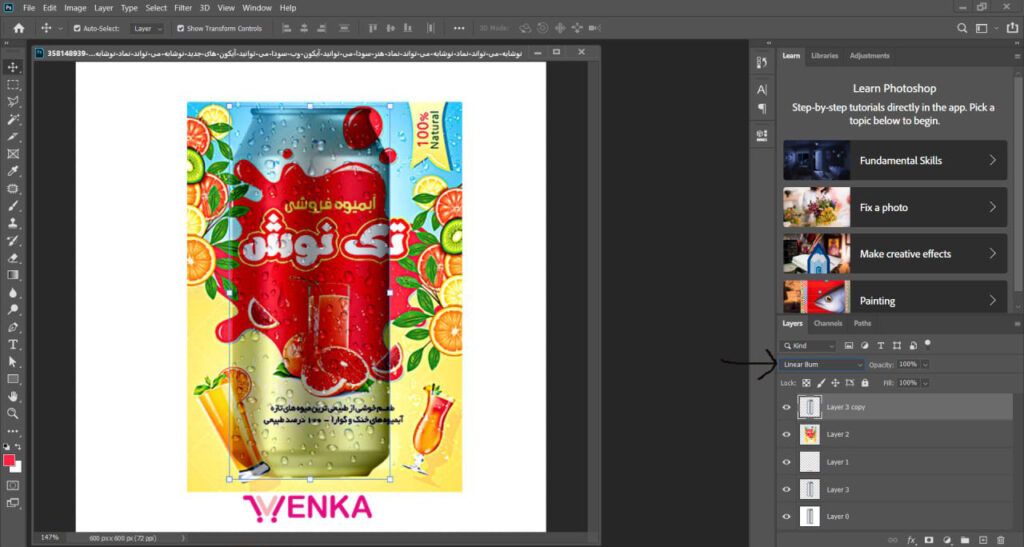Select the Eyedropper tool
This screenshot has height=547, width=1024.
[x=12, y=171]
